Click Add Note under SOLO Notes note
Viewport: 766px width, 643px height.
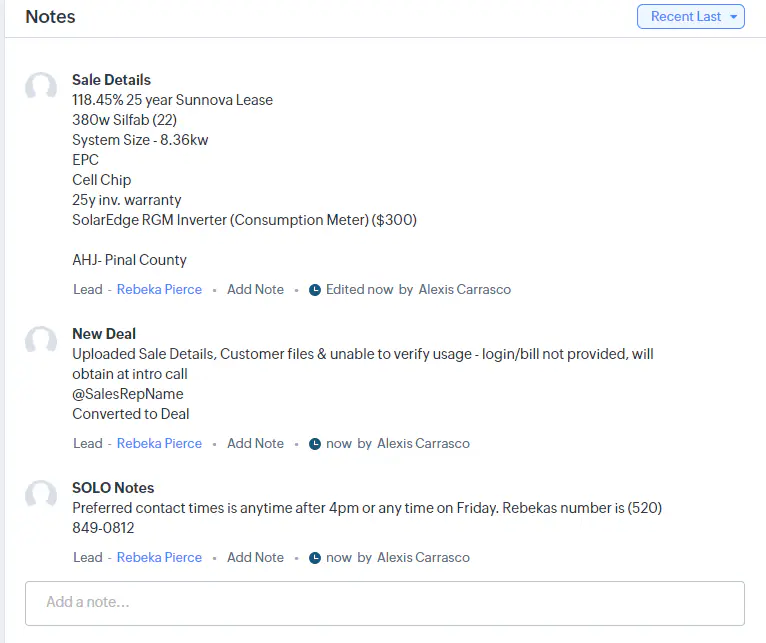tap(255, 557)
